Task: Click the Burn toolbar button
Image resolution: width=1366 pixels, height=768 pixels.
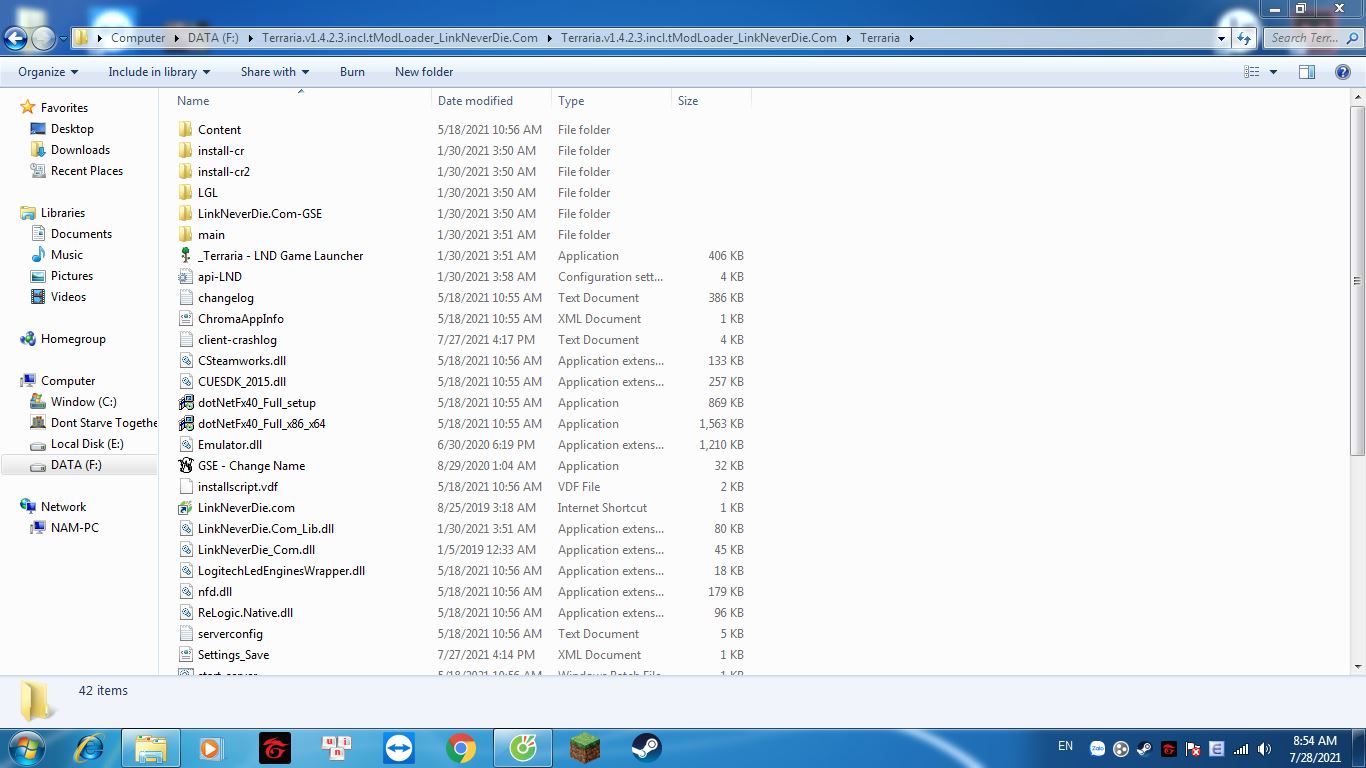Action: pyautogui.click(x=352, y=72)
